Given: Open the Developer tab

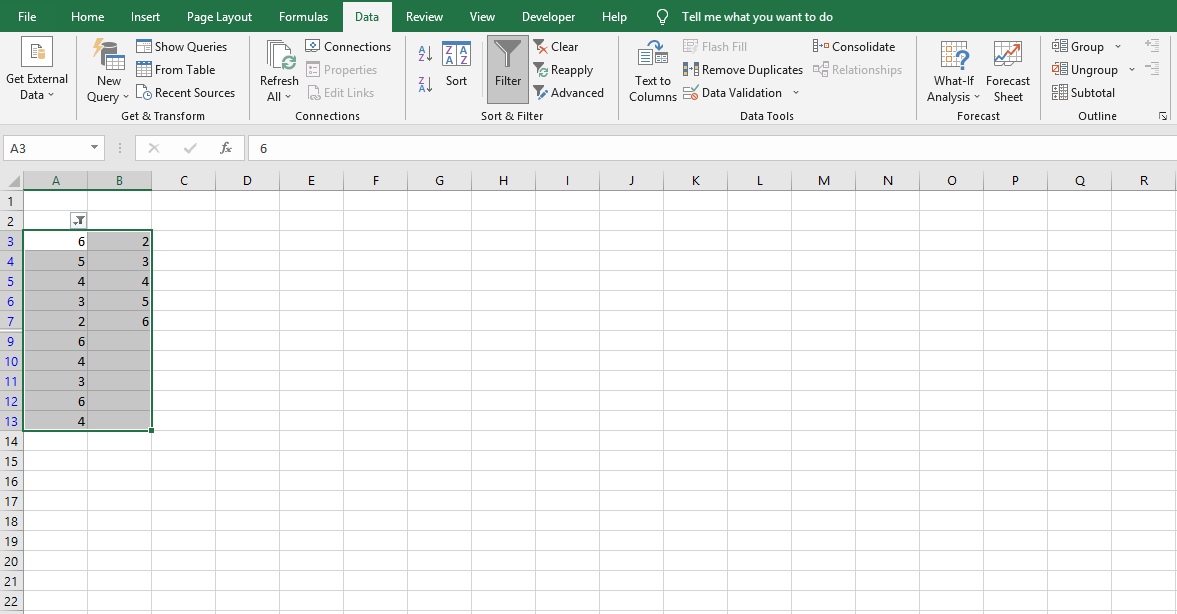Looking at the screenshot, I should pos(548,16).
